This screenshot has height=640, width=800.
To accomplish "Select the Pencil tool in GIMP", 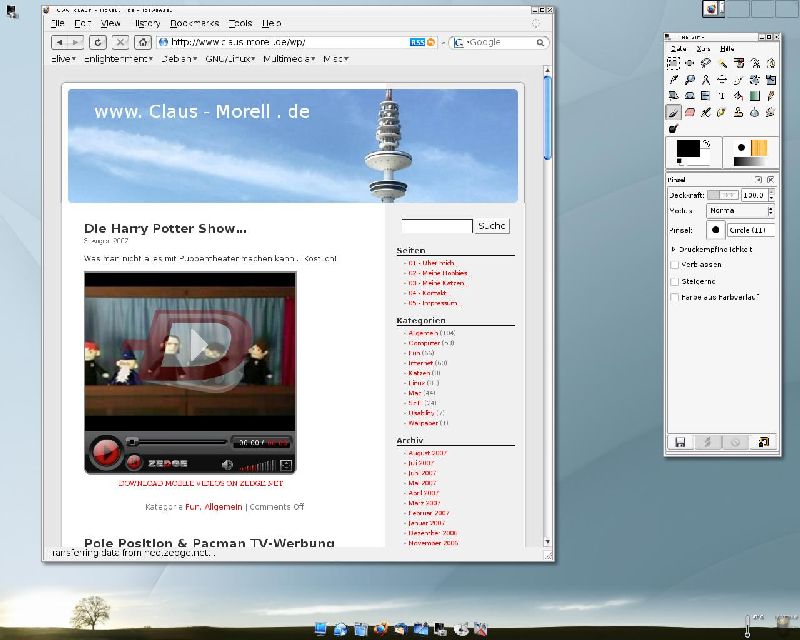I will (x=771, y=96).
